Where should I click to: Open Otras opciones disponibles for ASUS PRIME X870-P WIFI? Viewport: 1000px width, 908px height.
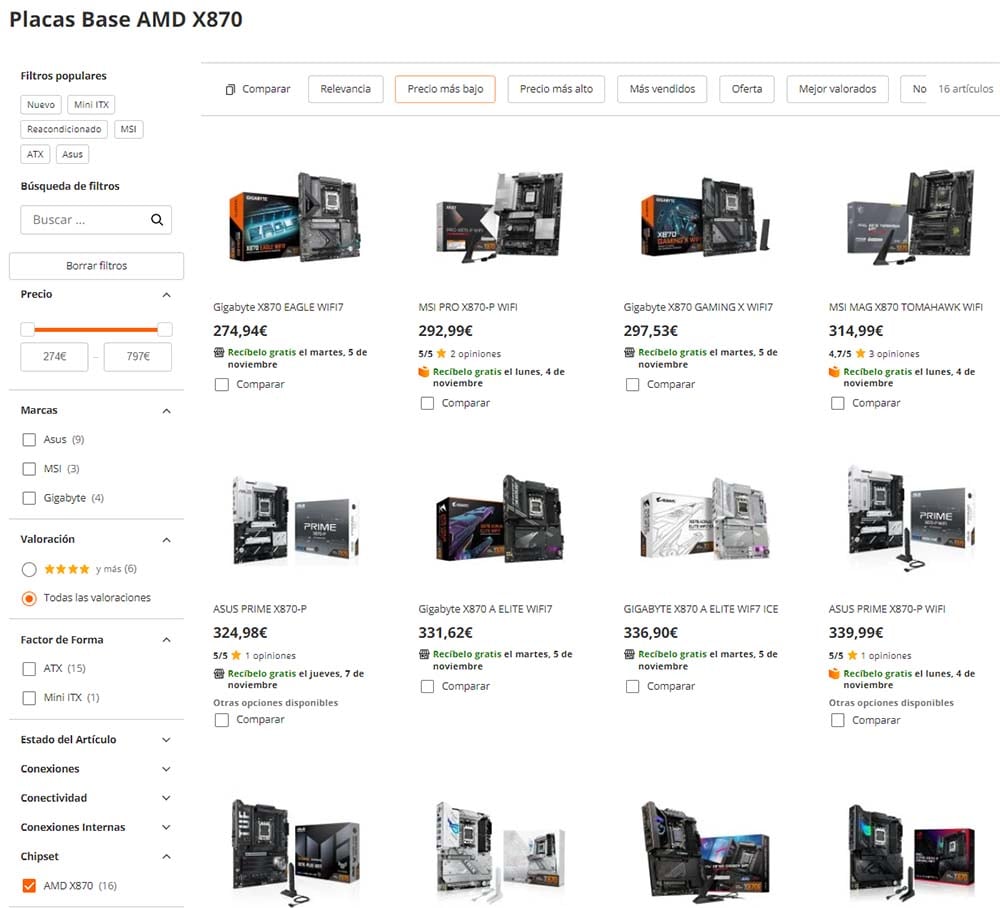pyautogui.click(x=891, y=703)
